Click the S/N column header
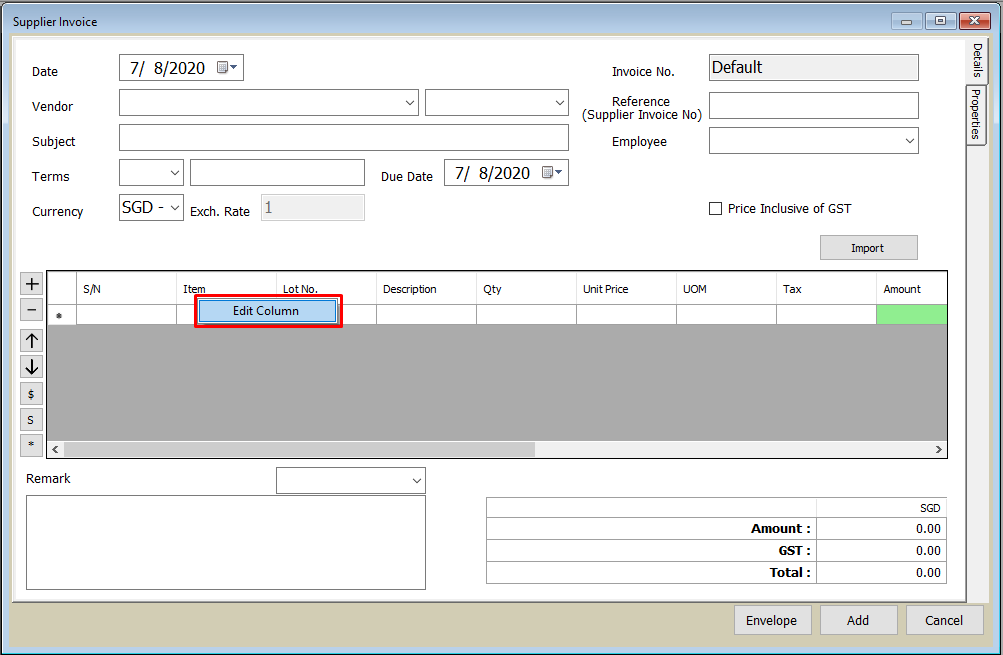The image size is (1003, 655). pyautogui.click(x=126, y=288)
